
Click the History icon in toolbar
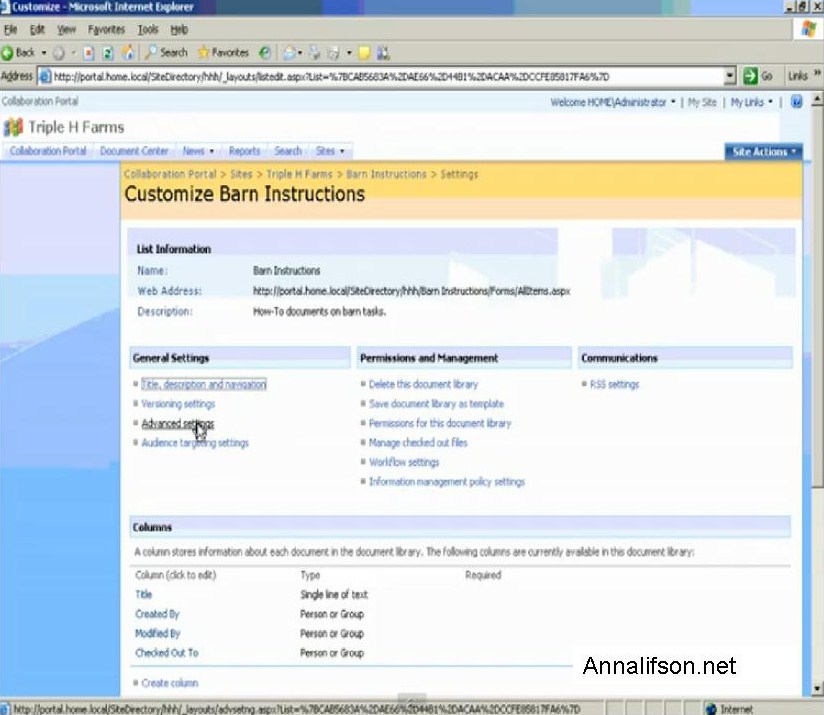coord(265,53)
